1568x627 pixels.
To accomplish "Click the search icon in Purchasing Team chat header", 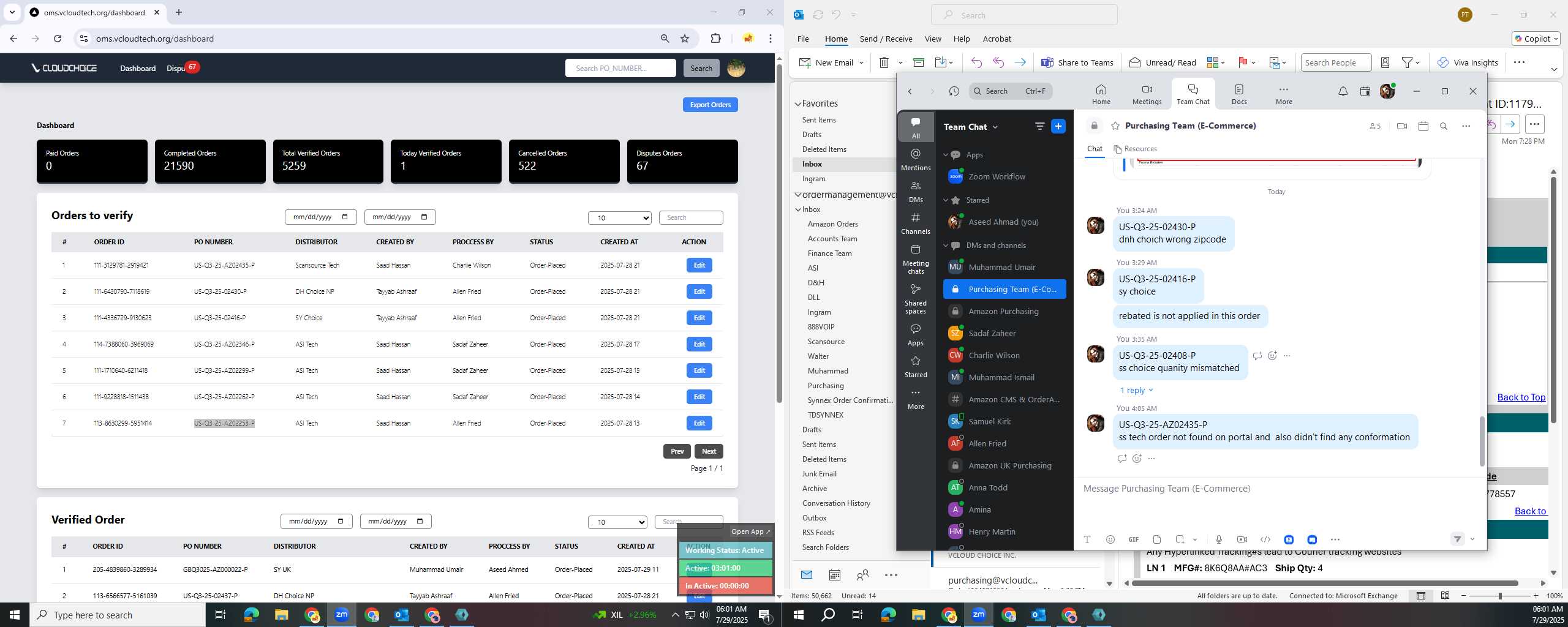I will click(x=1444, y=126).
